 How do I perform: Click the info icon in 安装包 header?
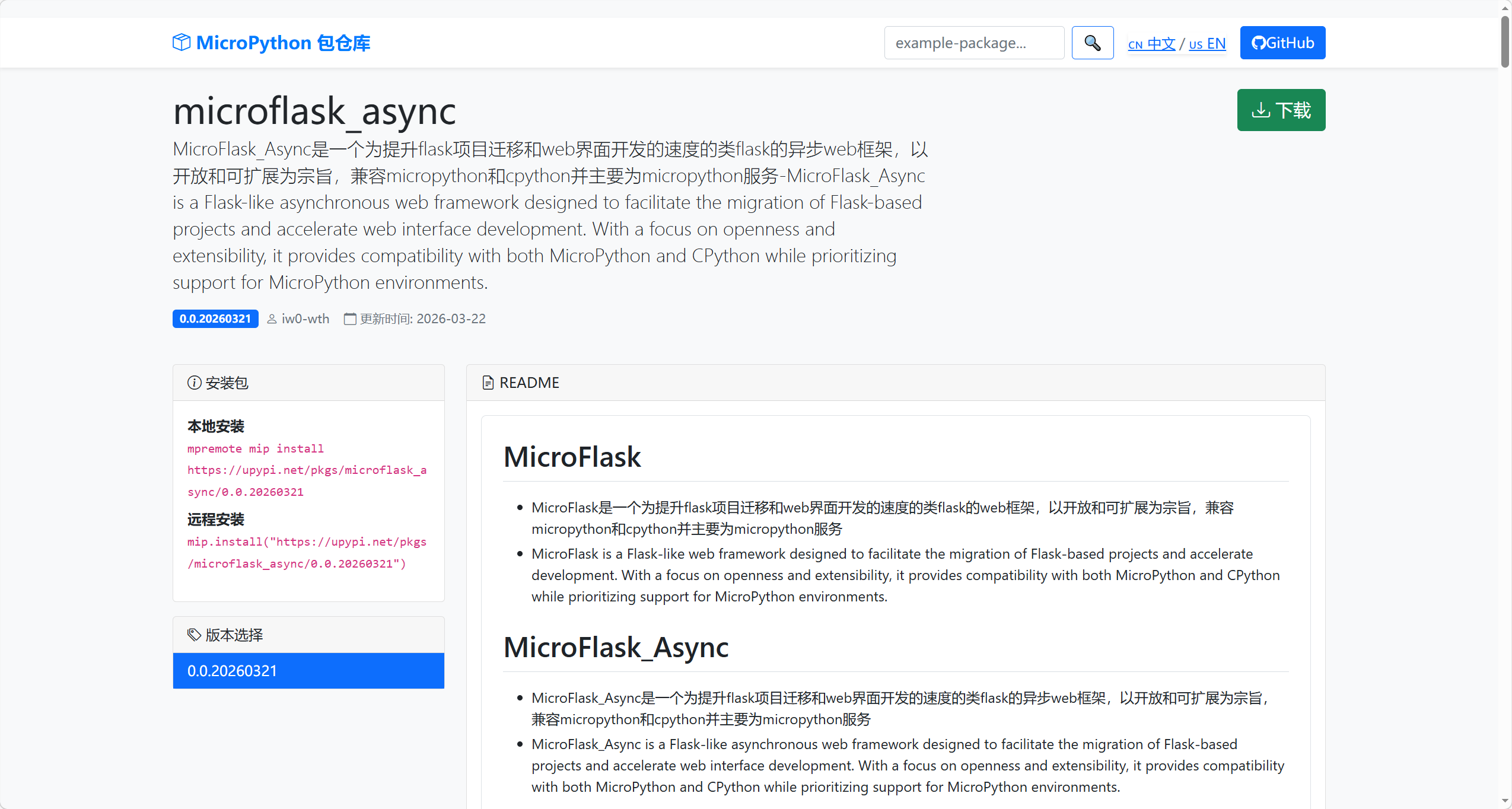pos(194,383)
